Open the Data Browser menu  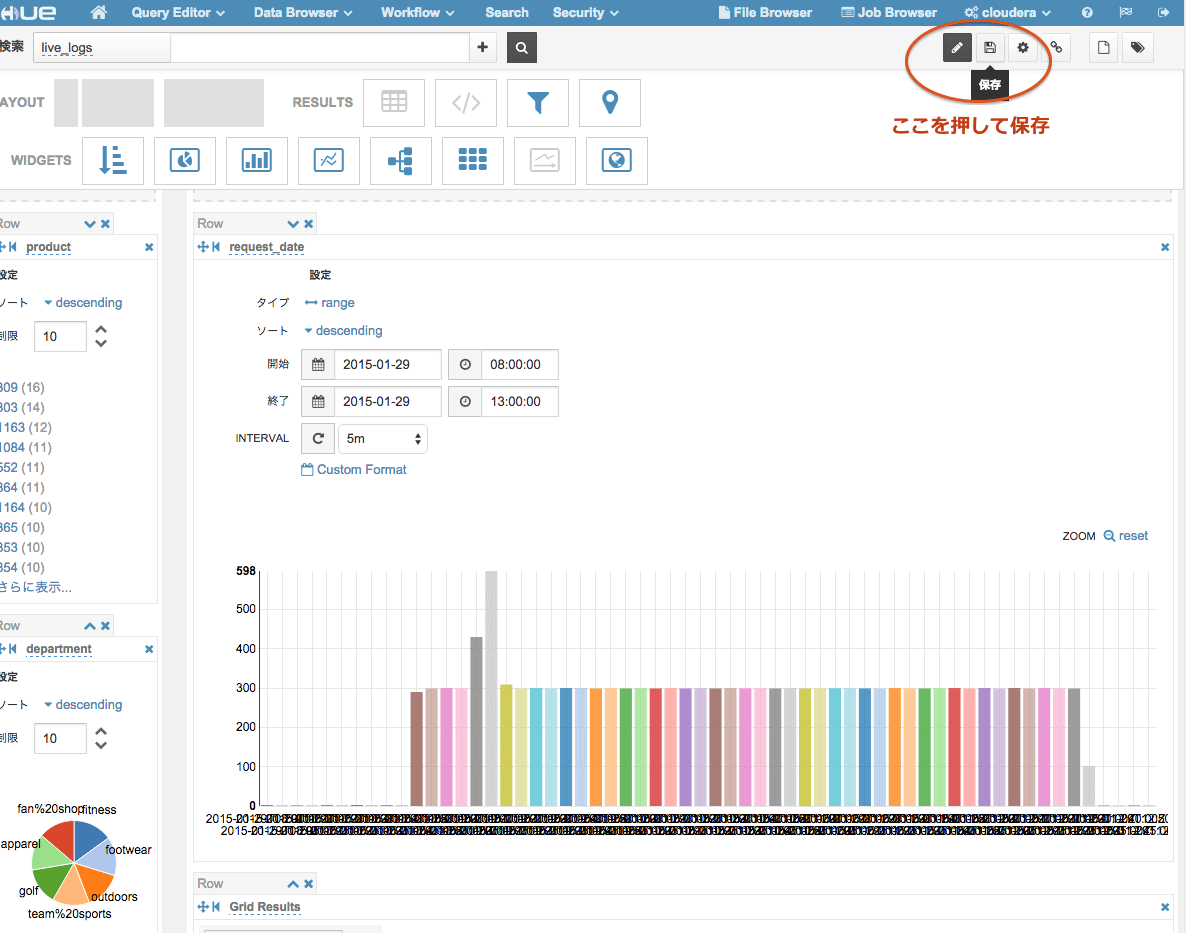tap(303, 13)
